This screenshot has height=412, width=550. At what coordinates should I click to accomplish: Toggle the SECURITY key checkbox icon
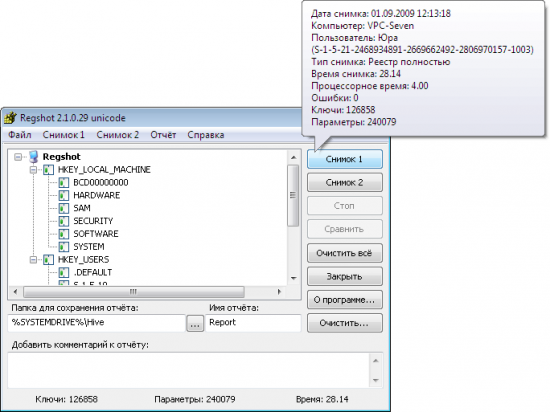tap(64, 221)
